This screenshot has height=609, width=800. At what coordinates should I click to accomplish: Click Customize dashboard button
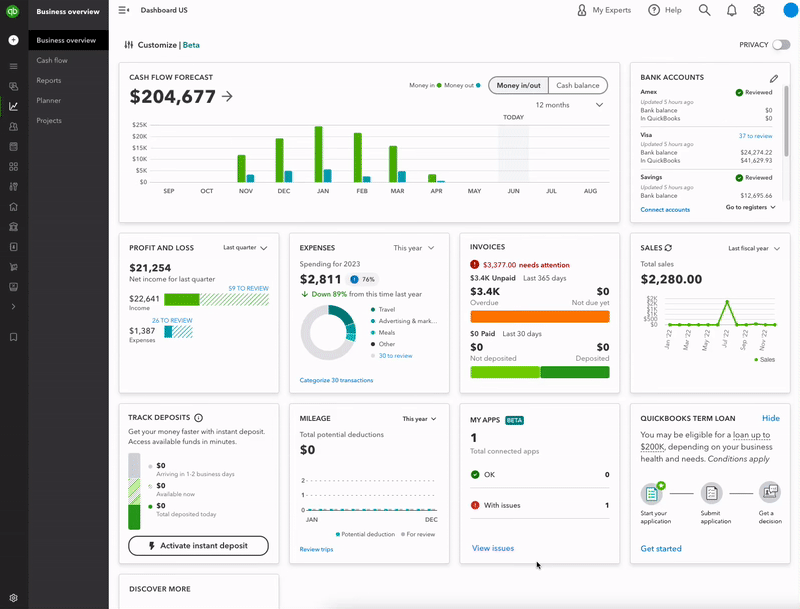[162, 45]
